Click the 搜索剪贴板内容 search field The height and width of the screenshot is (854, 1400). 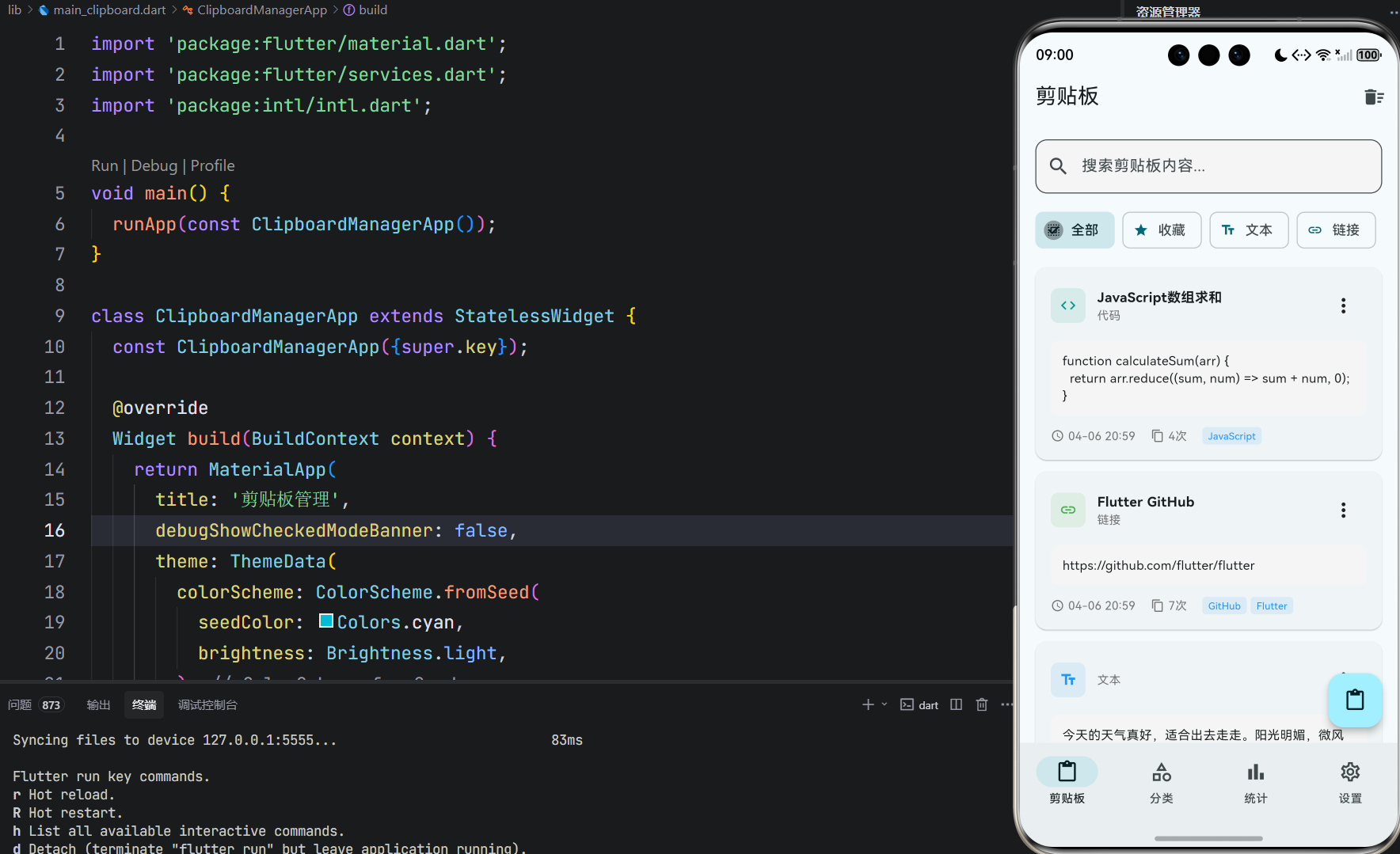click(x=1208, y=166)
